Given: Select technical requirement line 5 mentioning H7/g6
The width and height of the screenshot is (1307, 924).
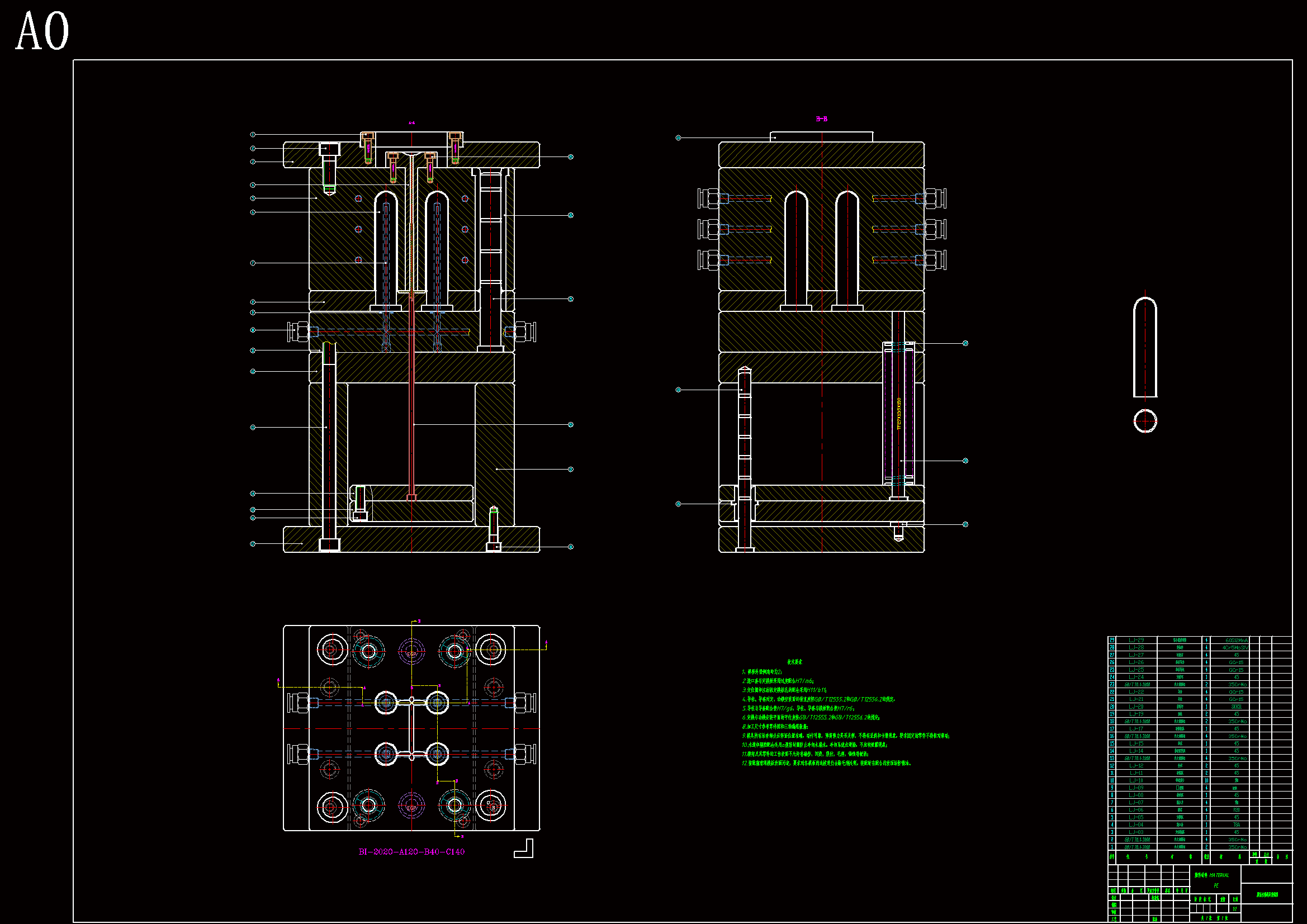Looking at the screenshot, I should coord(798,708).
